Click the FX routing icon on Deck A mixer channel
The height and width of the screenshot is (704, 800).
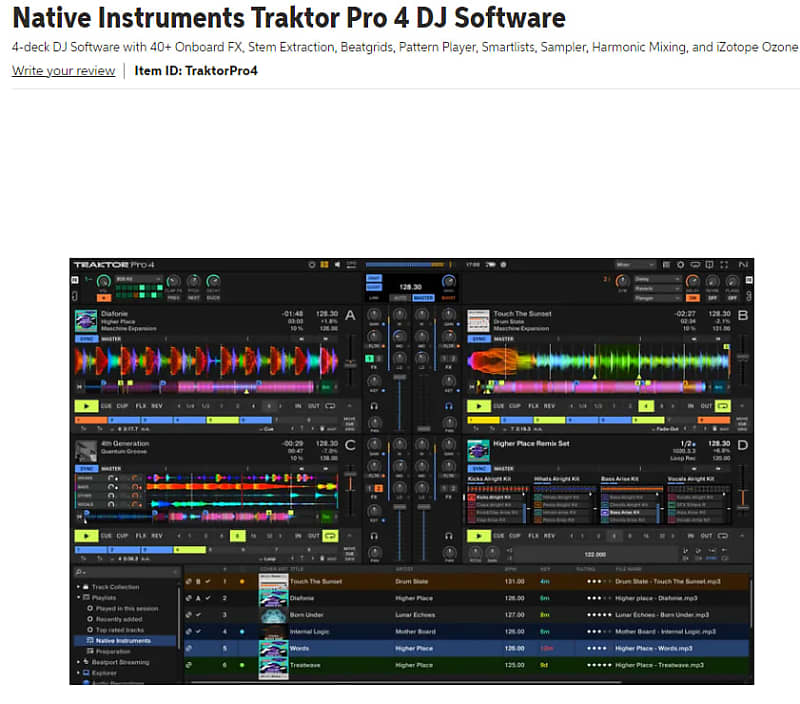369,358
